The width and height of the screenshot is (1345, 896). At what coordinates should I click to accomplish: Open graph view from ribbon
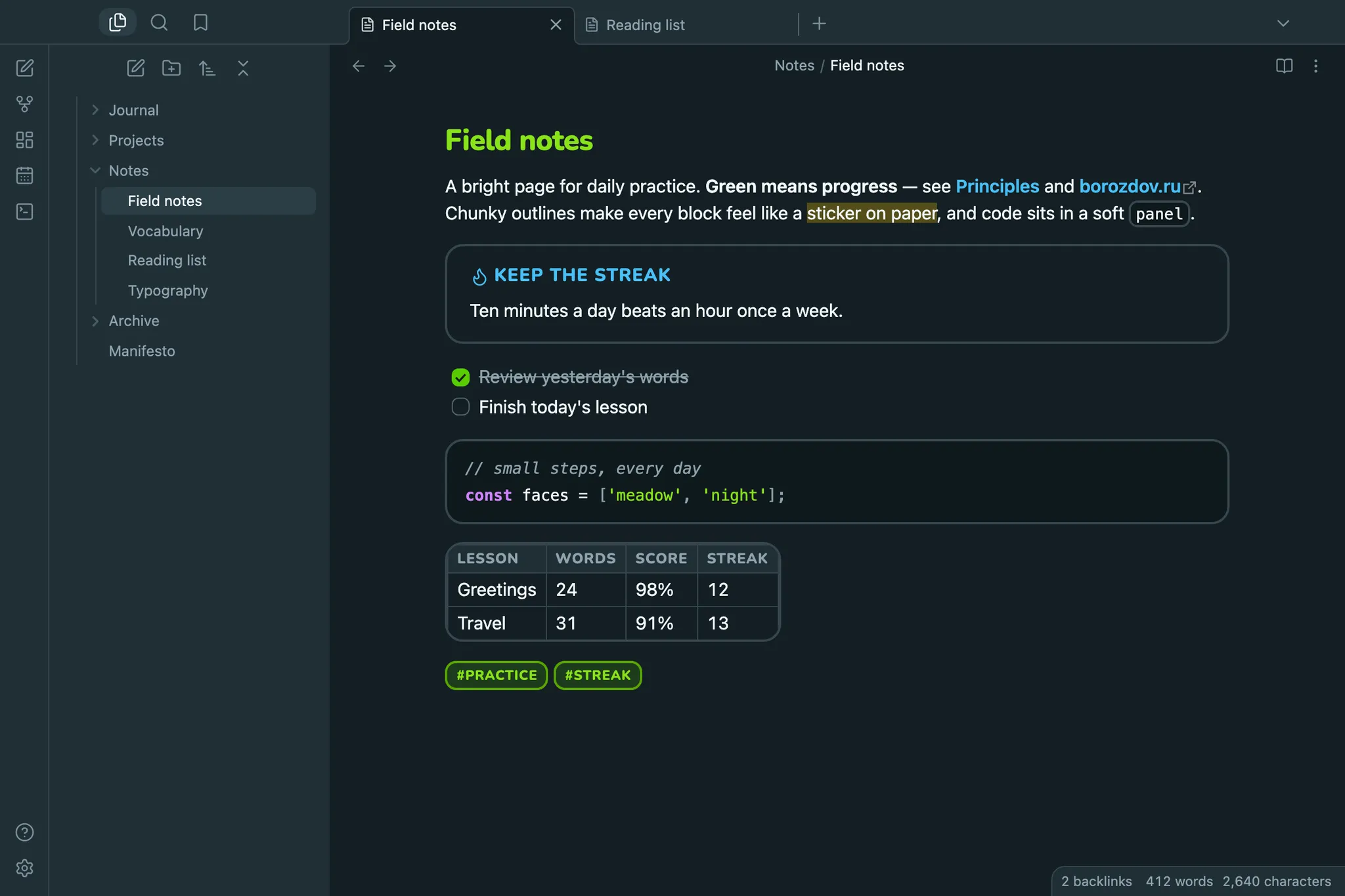[24, 104]
